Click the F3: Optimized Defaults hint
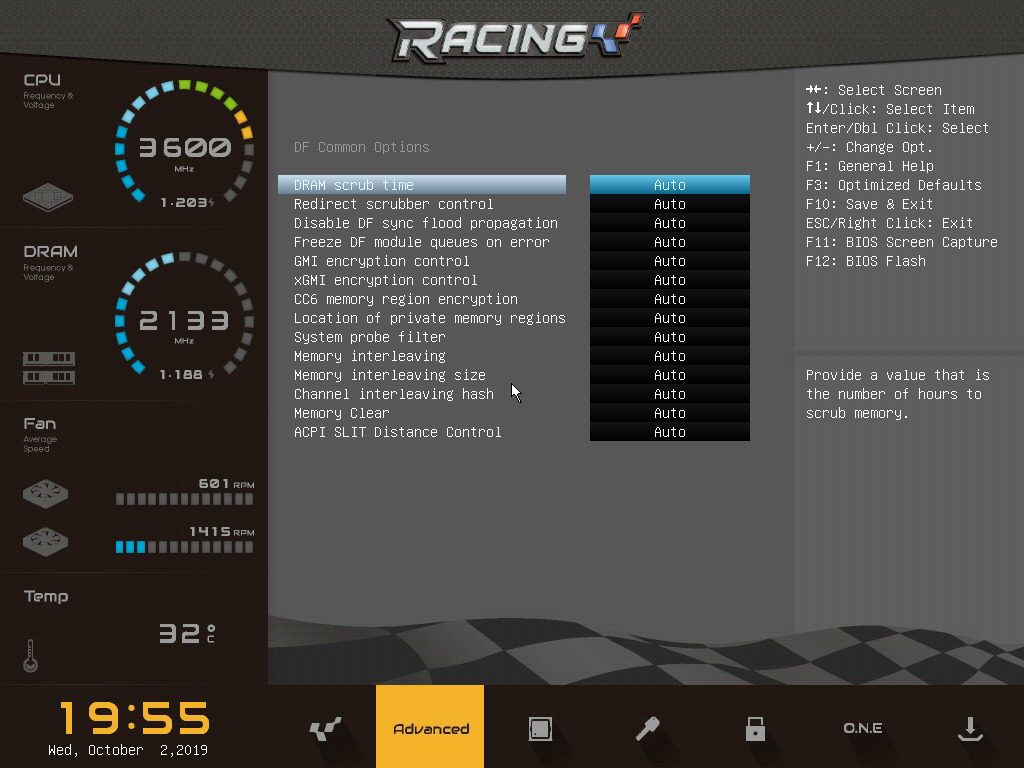This screenshot has width=1024, height=768. (x=893, y=185)
